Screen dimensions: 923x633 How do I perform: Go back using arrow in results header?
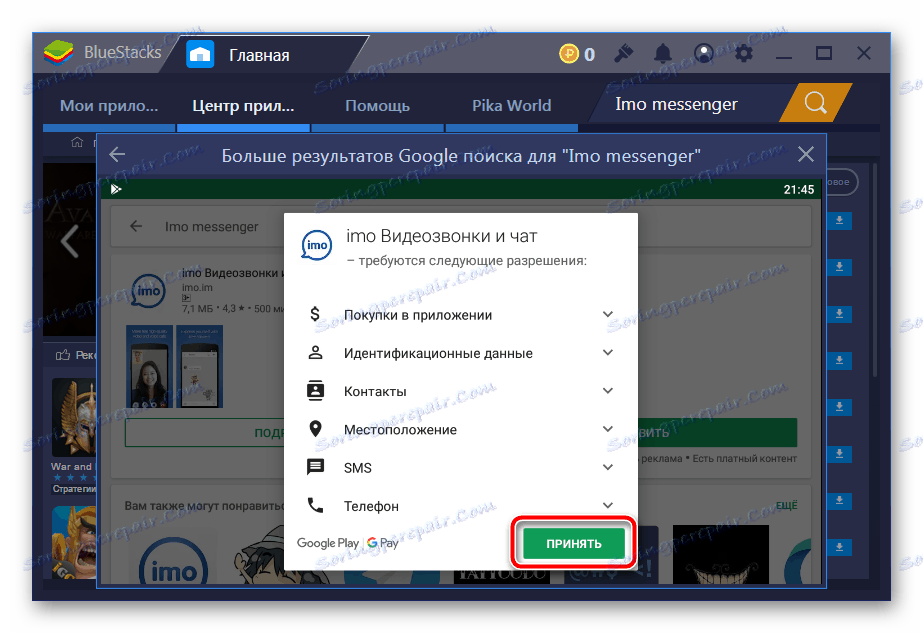pos(117,155)
